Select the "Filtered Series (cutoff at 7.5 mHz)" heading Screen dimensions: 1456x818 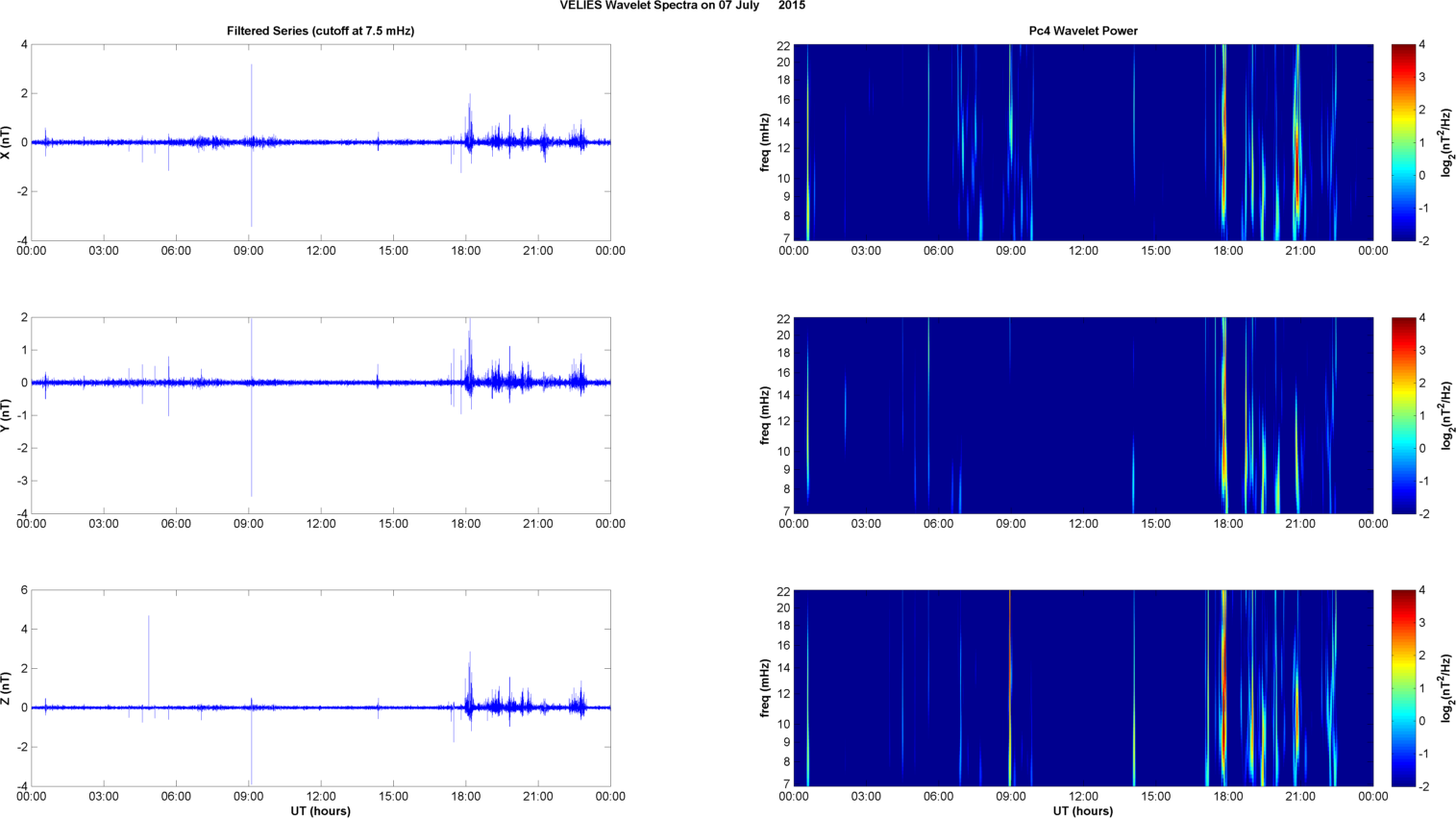pyautogui.click(x=321, y=31)
